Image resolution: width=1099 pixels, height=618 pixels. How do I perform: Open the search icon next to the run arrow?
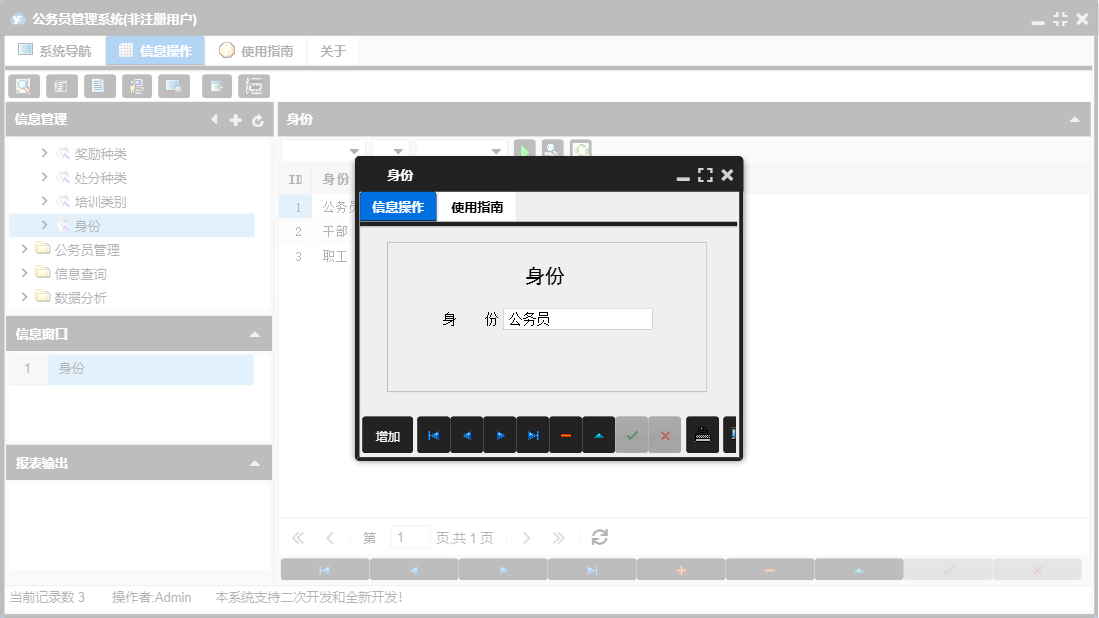[553, 150]
